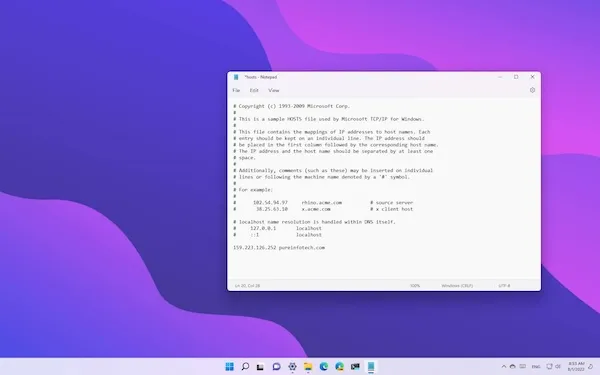The width and height of the screenshot is (600, 375).
Task: Minimize the Notepad window
Action: 500,77
